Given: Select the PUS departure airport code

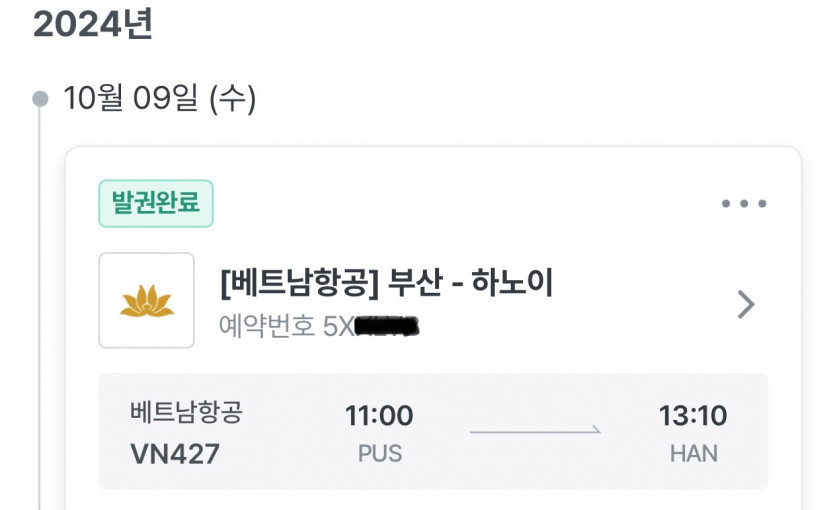Looking at the screenshot, I should click(x=379, y=453).
